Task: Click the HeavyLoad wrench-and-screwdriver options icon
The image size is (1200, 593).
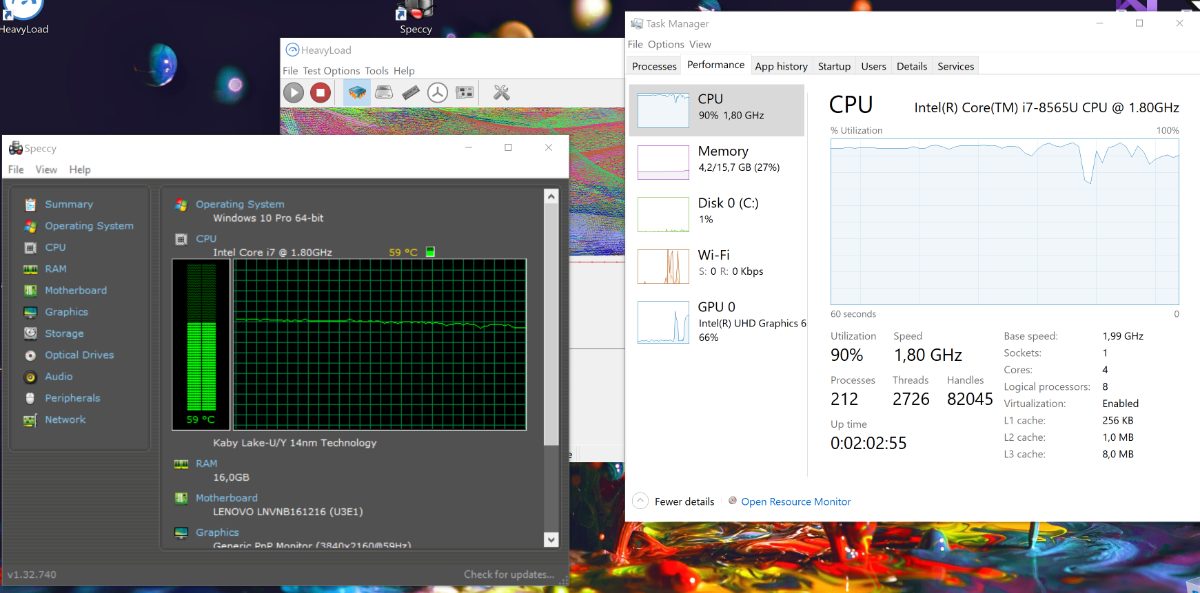Action: point(501,93)
